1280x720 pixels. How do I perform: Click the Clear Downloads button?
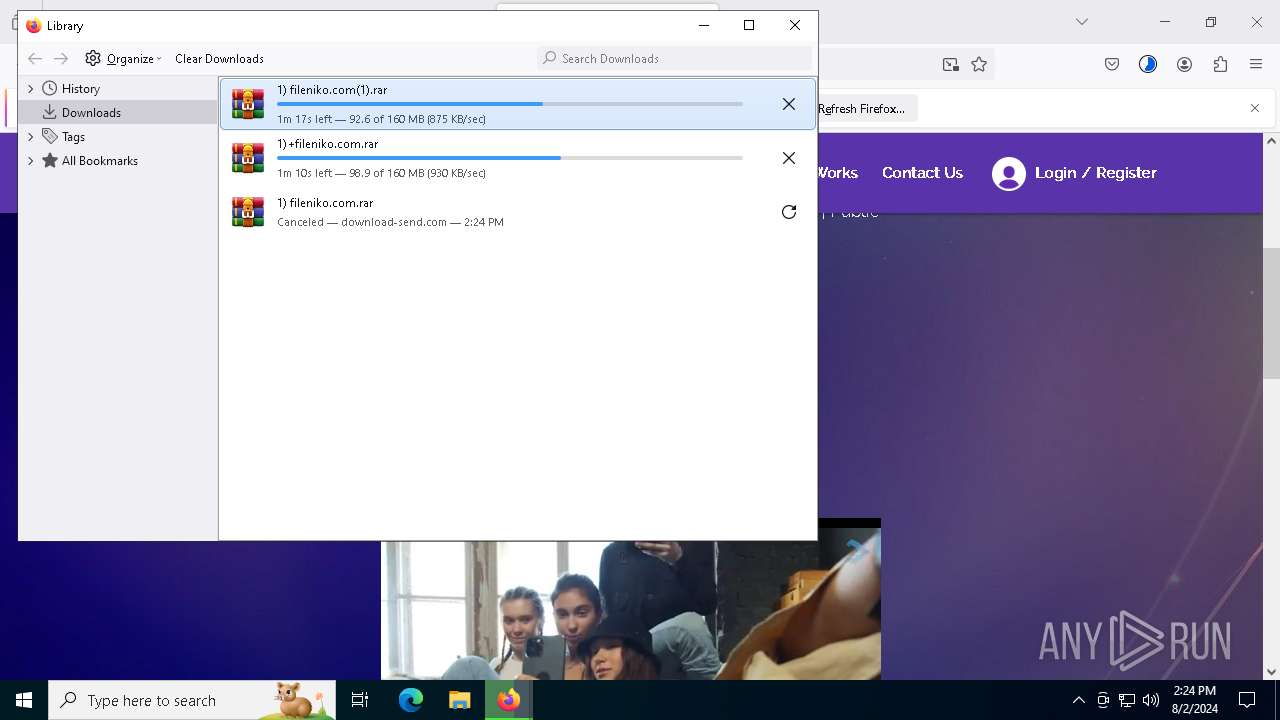219,58
